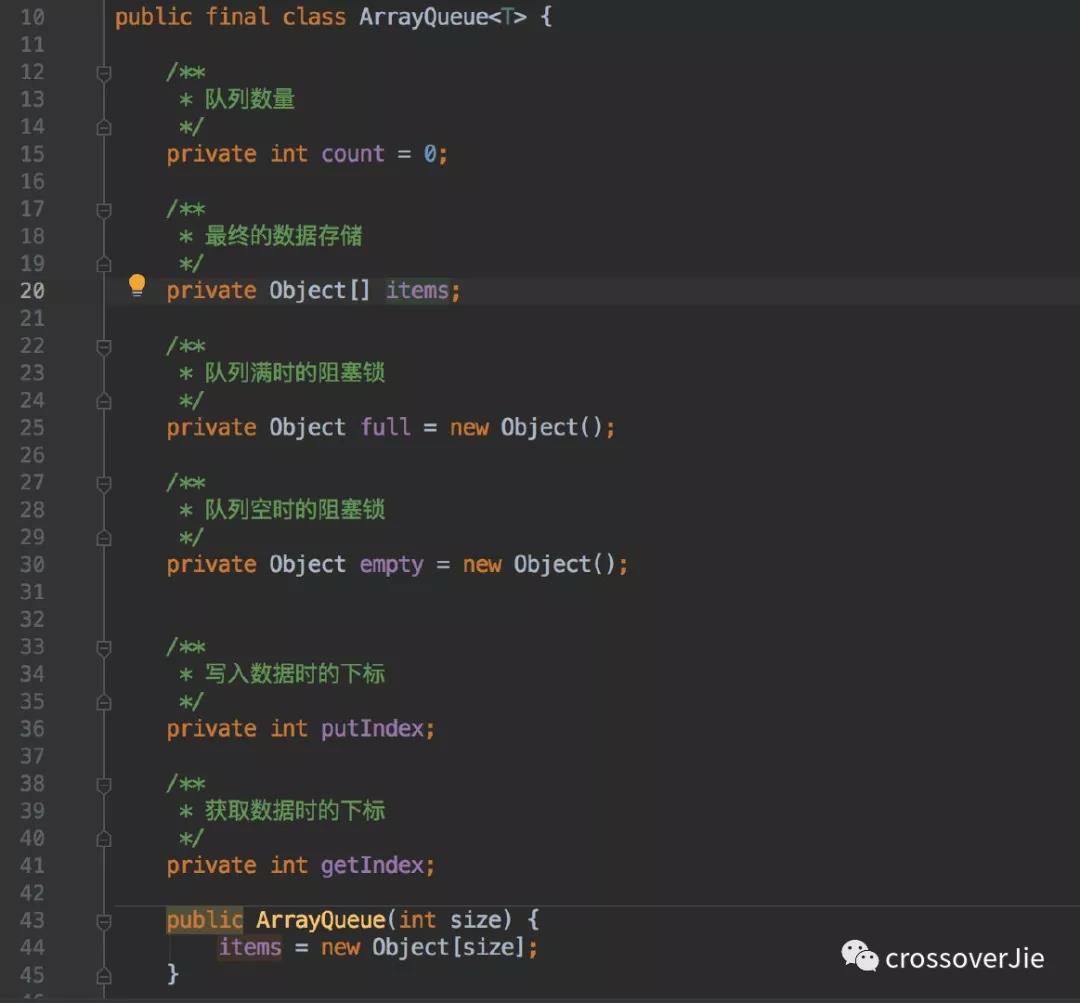Collapse the comment fold at line 33

(104, 648)
